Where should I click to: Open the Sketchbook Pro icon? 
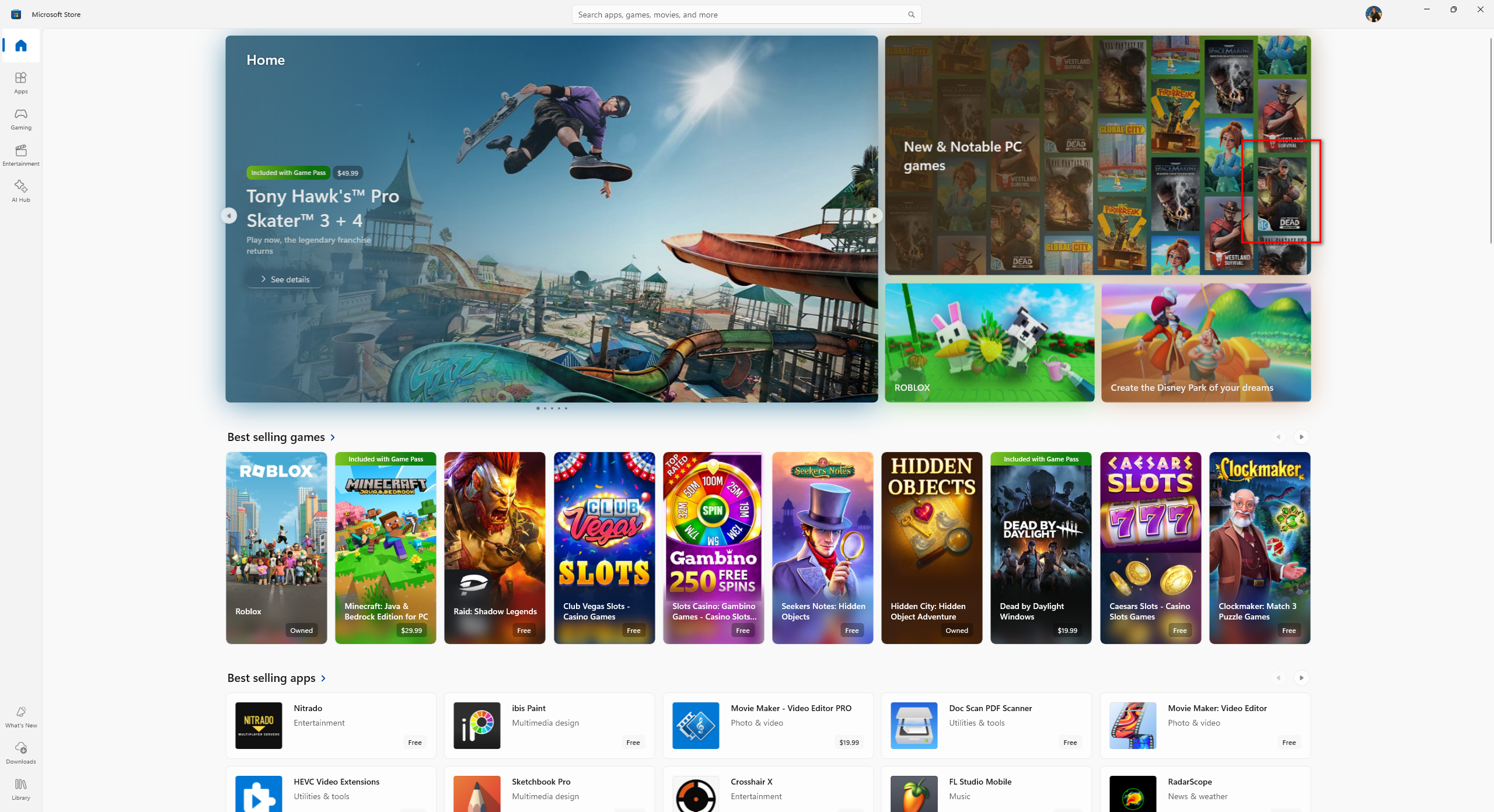(477, 794)
